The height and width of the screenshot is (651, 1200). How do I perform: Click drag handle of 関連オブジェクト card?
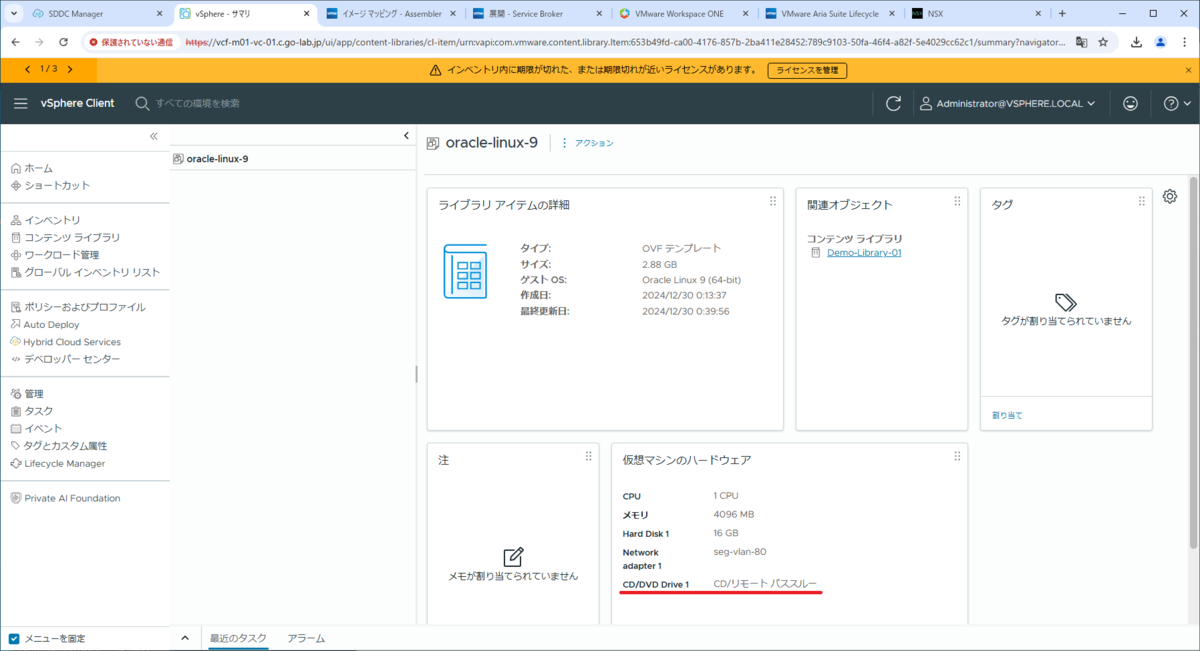pyautogui.click(x=957, y=201)
